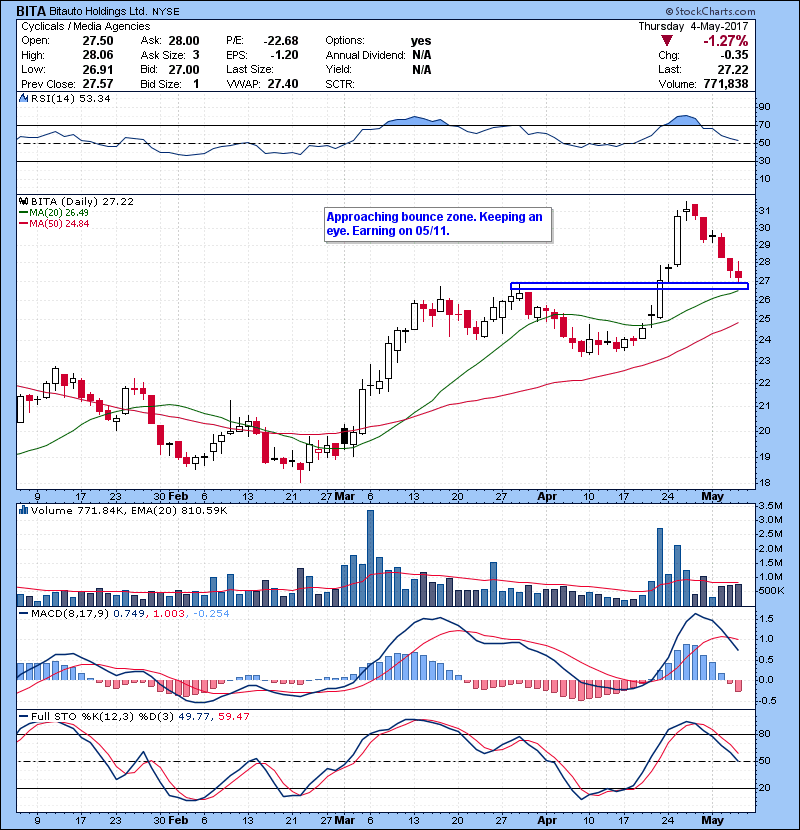Click the red MA(50) legend marker

[x=24, y=223]
